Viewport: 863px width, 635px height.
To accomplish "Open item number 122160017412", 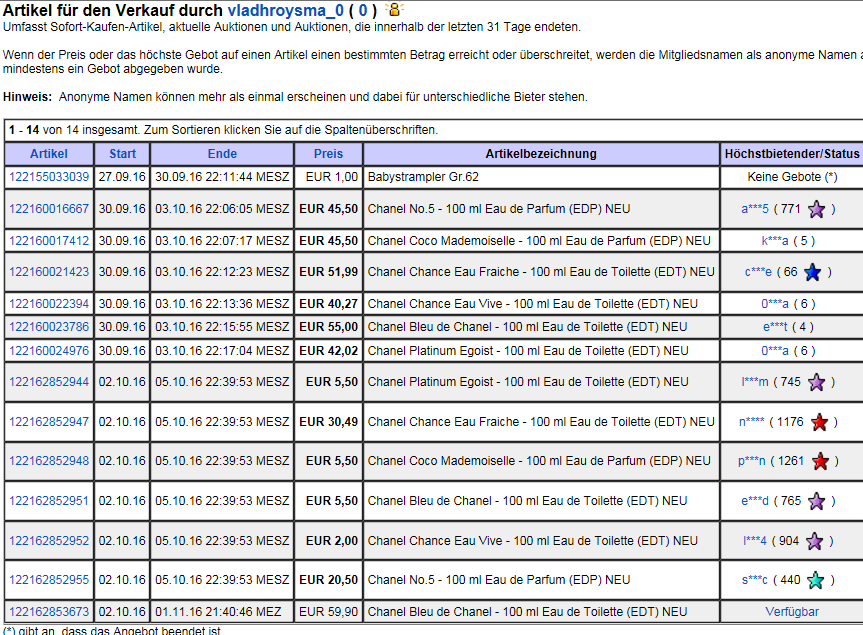I will [x=49, y=240].
